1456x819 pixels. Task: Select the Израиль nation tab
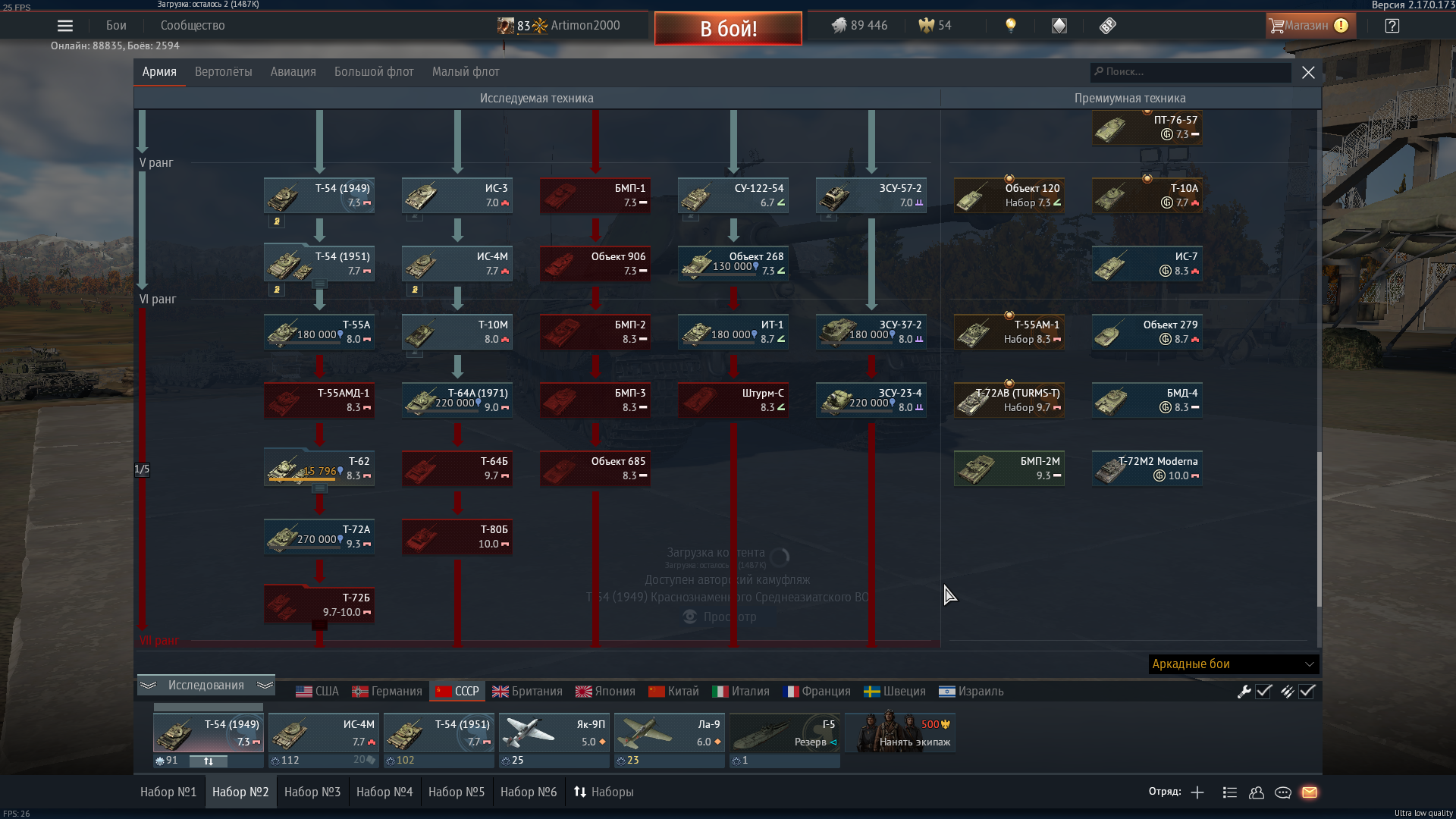[971, 692]
